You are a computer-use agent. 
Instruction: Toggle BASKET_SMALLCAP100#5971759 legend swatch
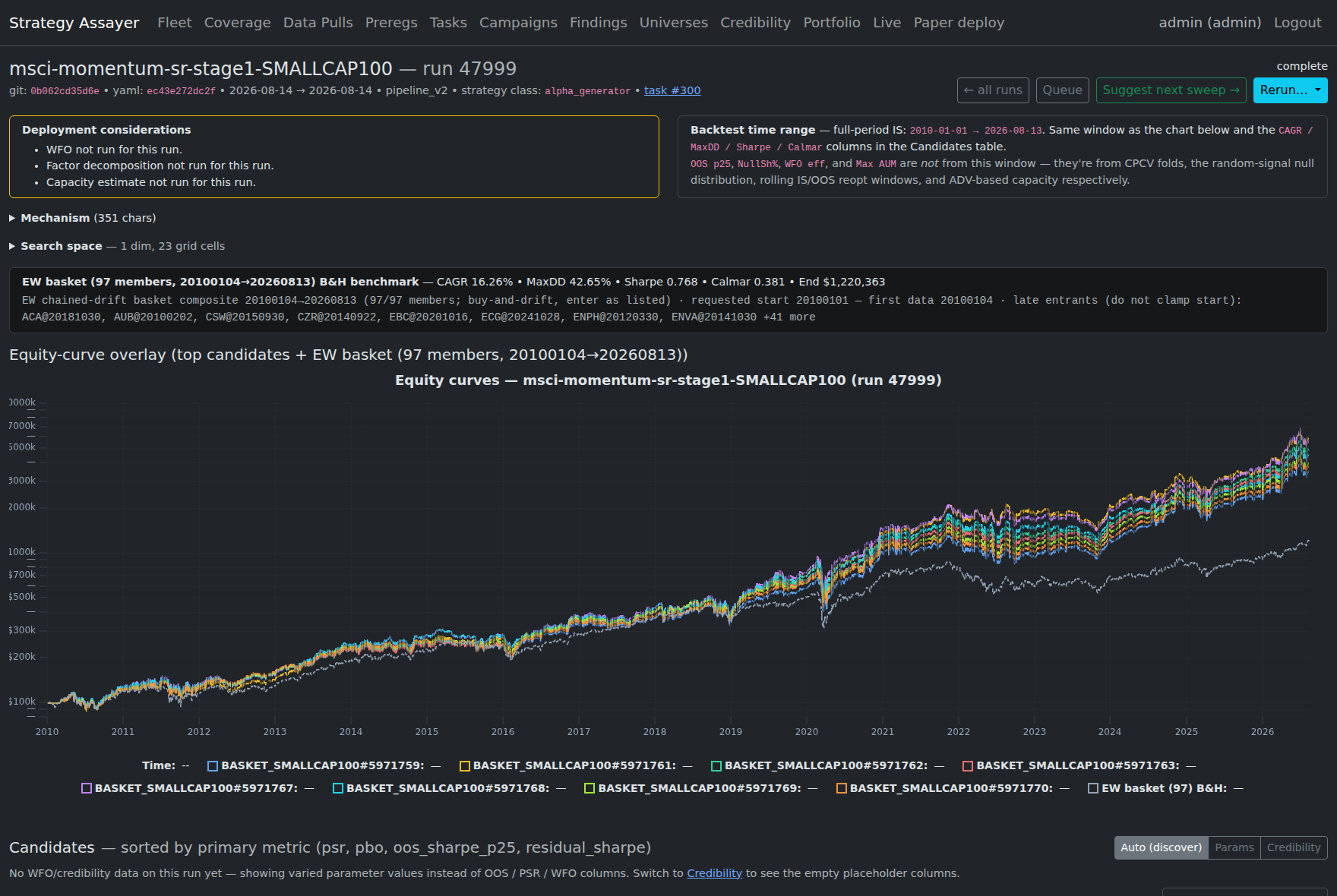coord(213,766)
